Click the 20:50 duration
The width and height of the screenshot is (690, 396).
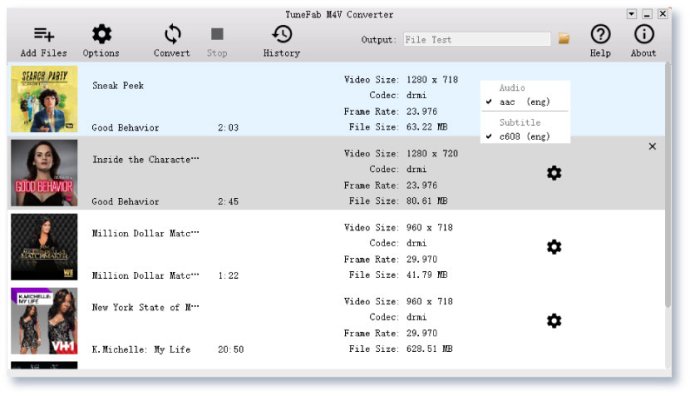tap(231, 349)
